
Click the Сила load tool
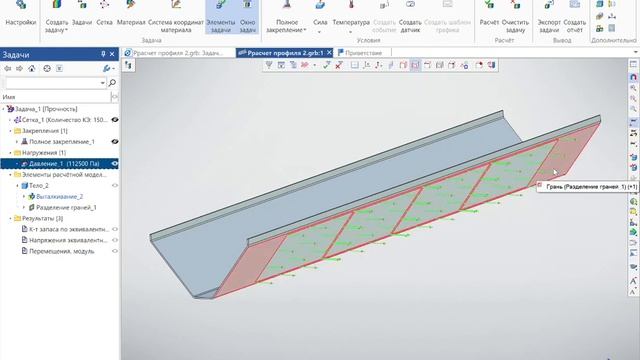pyautogui.click(x=320, y=16)
